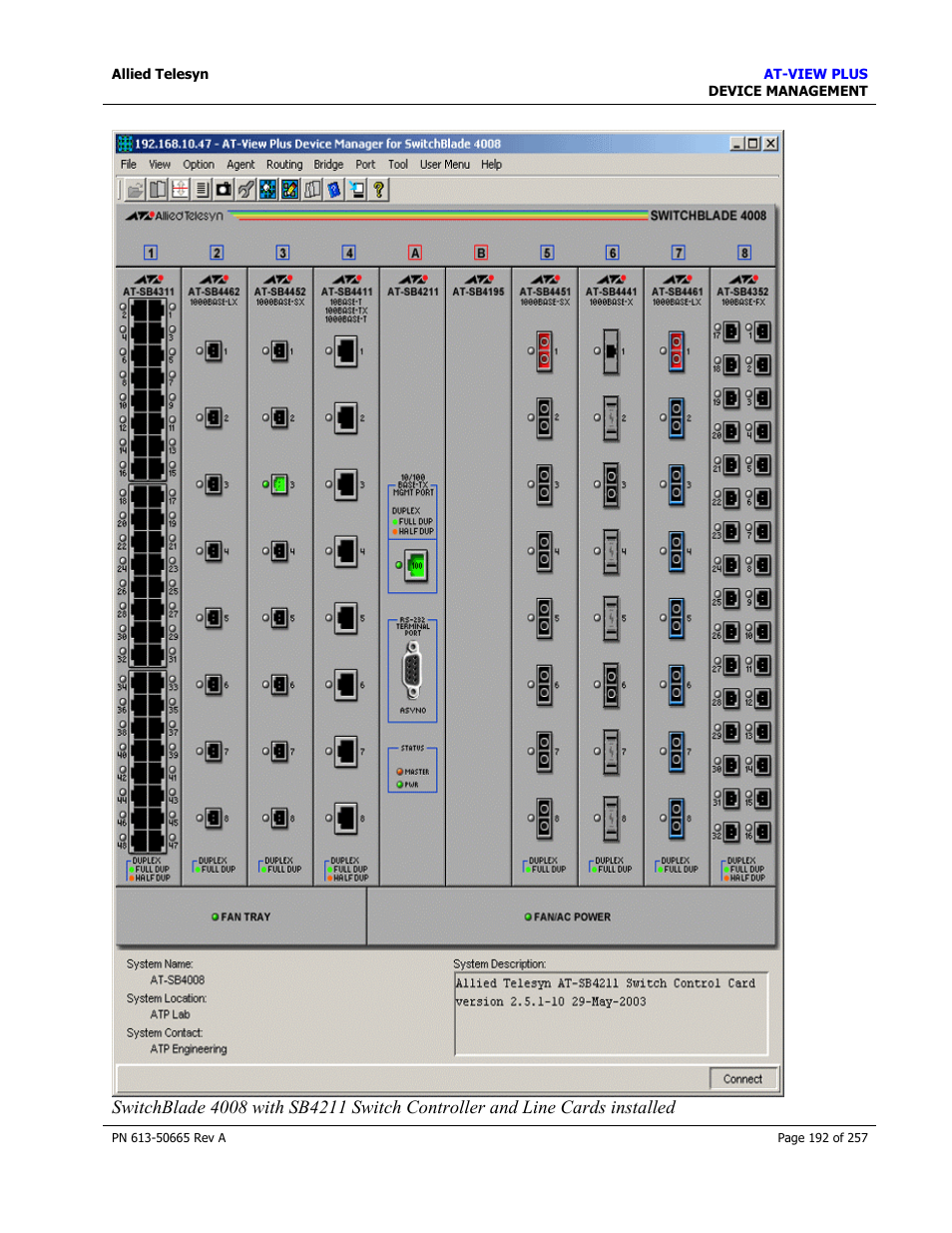The height and width of the screenshot is (1233, 952).
Task: Click RJ45 port 4 on the AT-SB4411 card
Action: [346, 551]
